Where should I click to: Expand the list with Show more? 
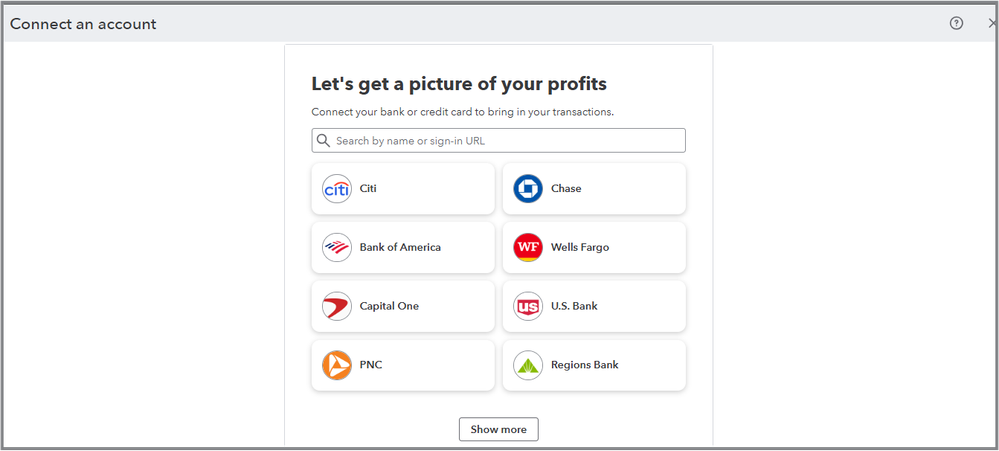tap(499, 429)
